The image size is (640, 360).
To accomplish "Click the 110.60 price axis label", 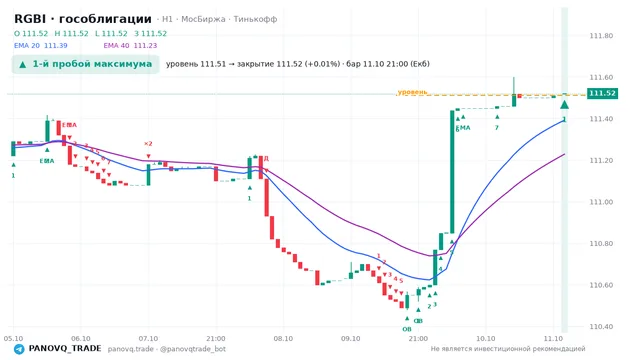I will (x=601, y=285).
